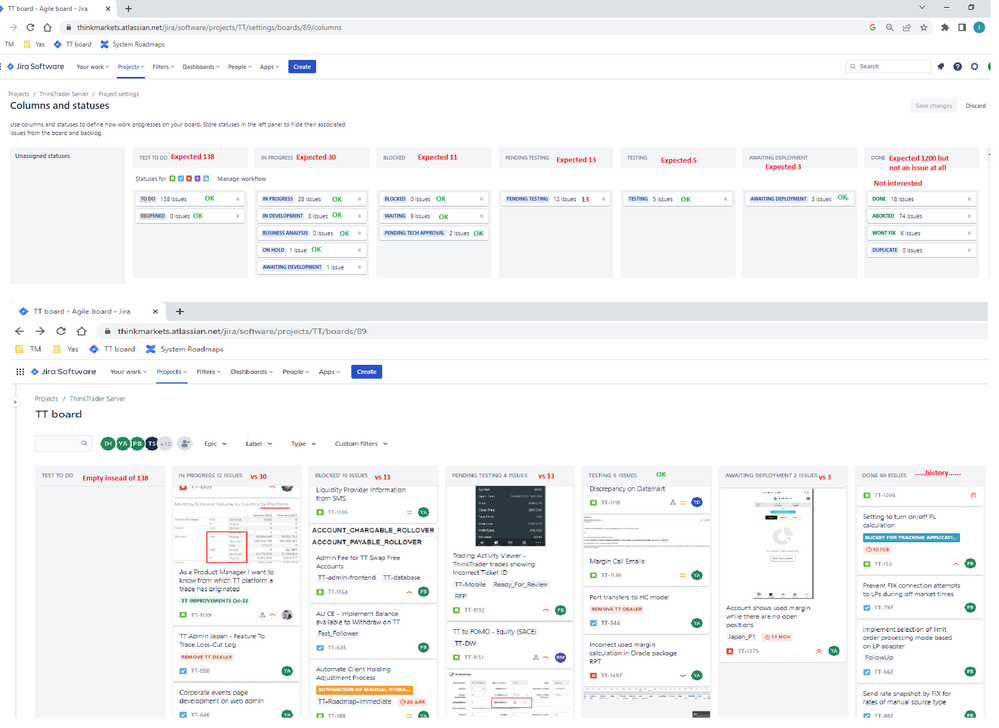This screenshot has height=728, width=999.
Task: Click Save changes button
Action: 933,106
